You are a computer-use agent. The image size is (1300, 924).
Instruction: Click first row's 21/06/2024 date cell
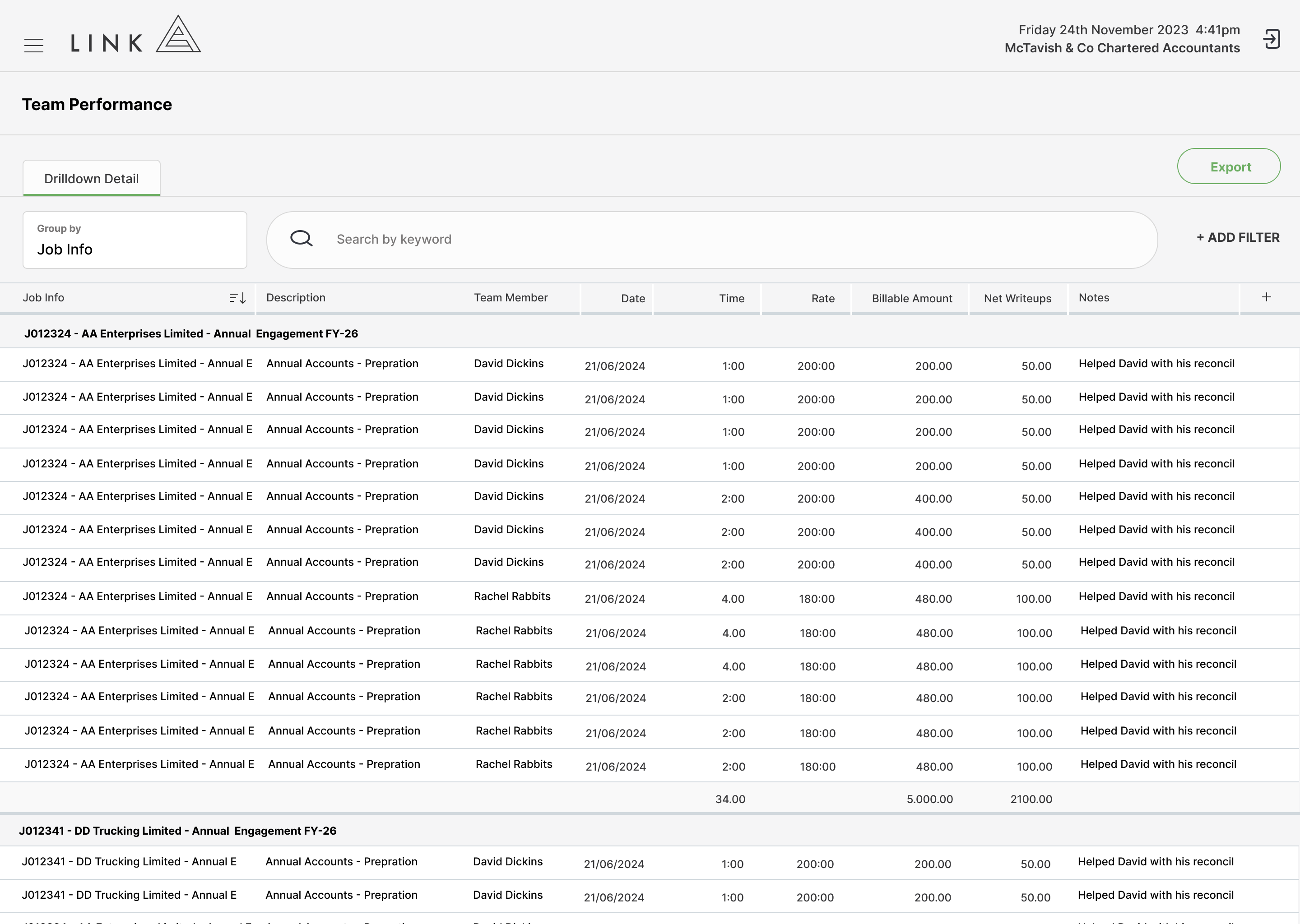tap(615, 366)
